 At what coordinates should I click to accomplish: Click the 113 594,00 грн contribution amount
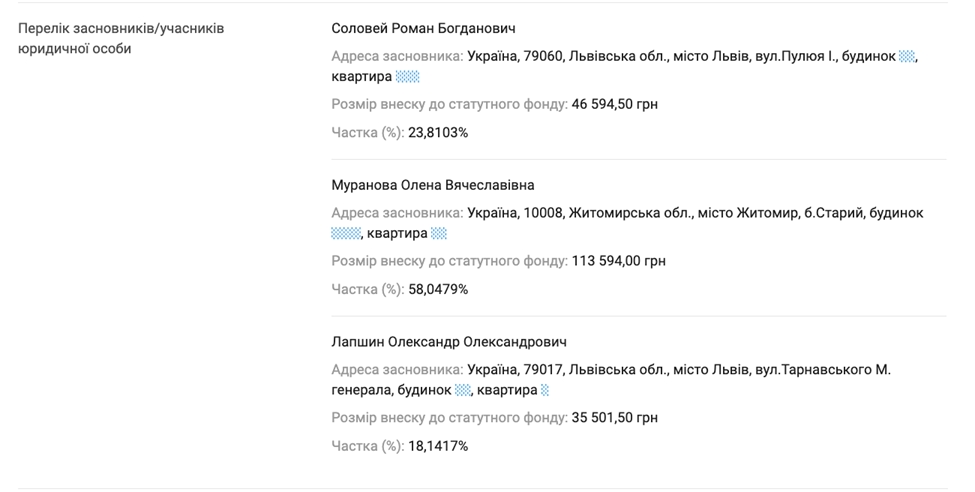click(x=618, y=261)
